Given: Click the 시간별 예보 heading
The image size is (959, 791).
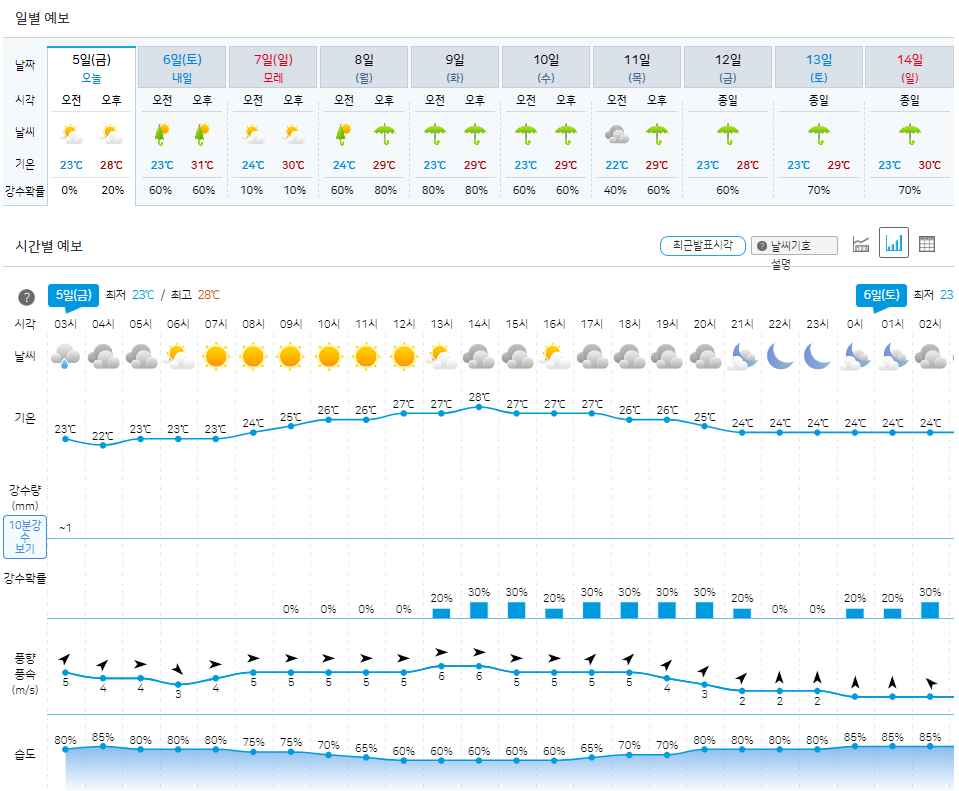Looking at the screenshot, I should [49, 246].
